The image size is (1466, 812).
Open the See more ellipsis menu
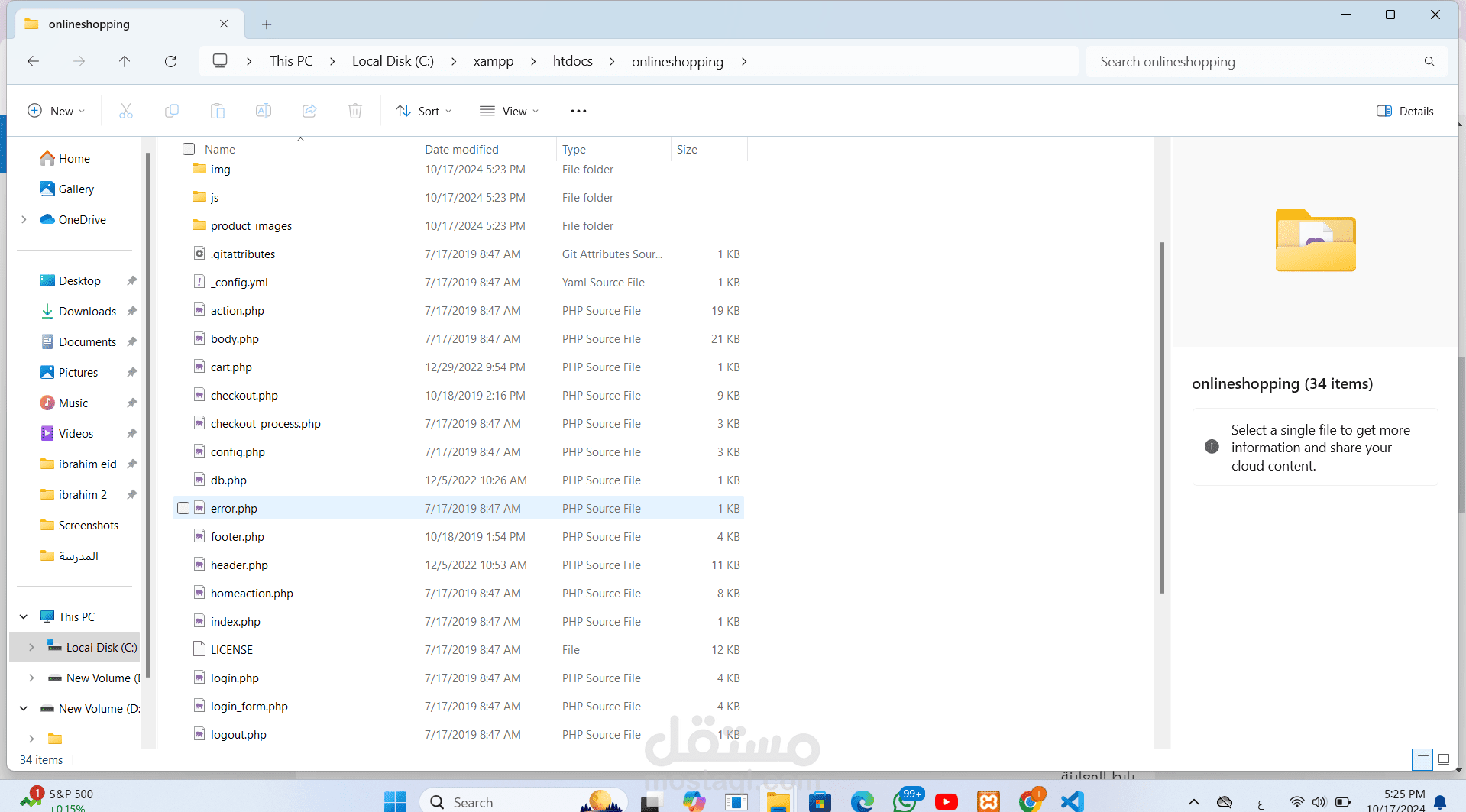coord(578,112)
